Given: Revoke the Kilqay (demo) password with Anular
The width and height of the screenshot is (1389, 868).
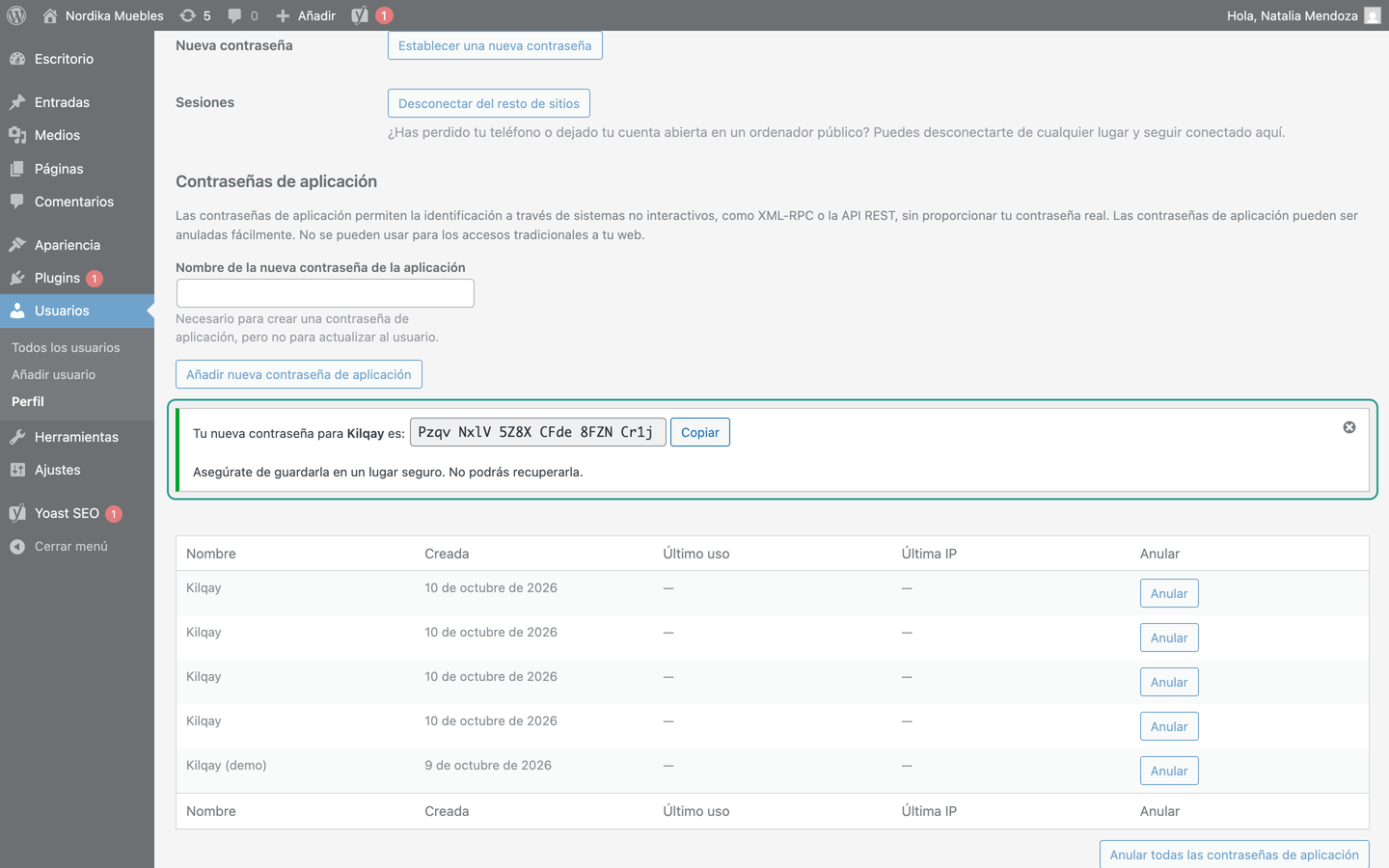Looking at the screenshot, I should pos(1169,771).
